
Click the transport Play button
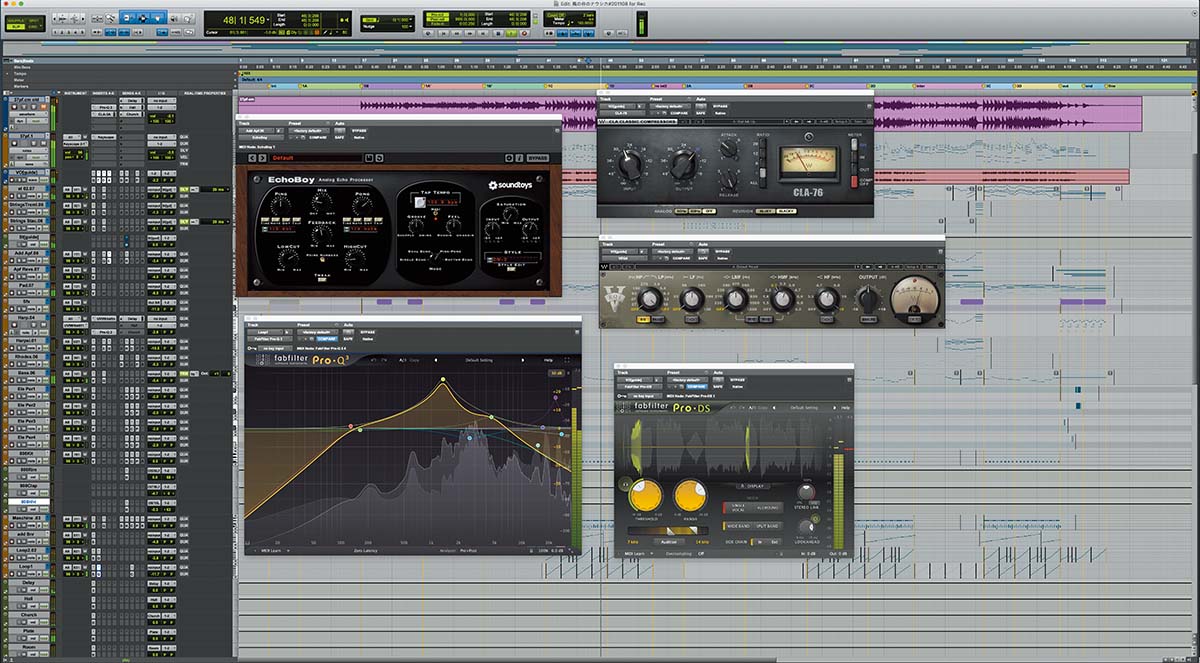click(511, 33)
